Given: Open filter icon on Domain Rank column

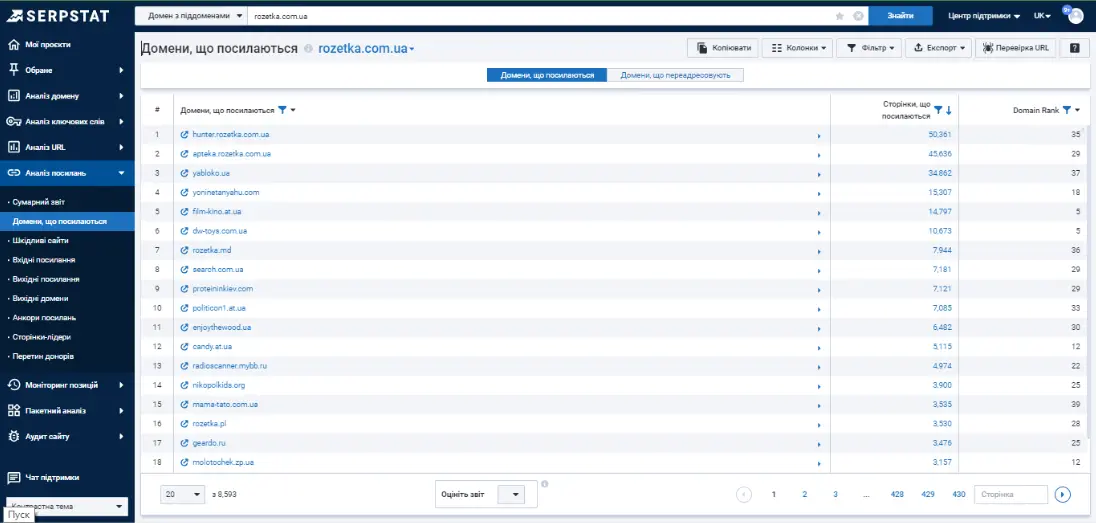Looking at the screenshot, I should click(x=1067, y=110).
